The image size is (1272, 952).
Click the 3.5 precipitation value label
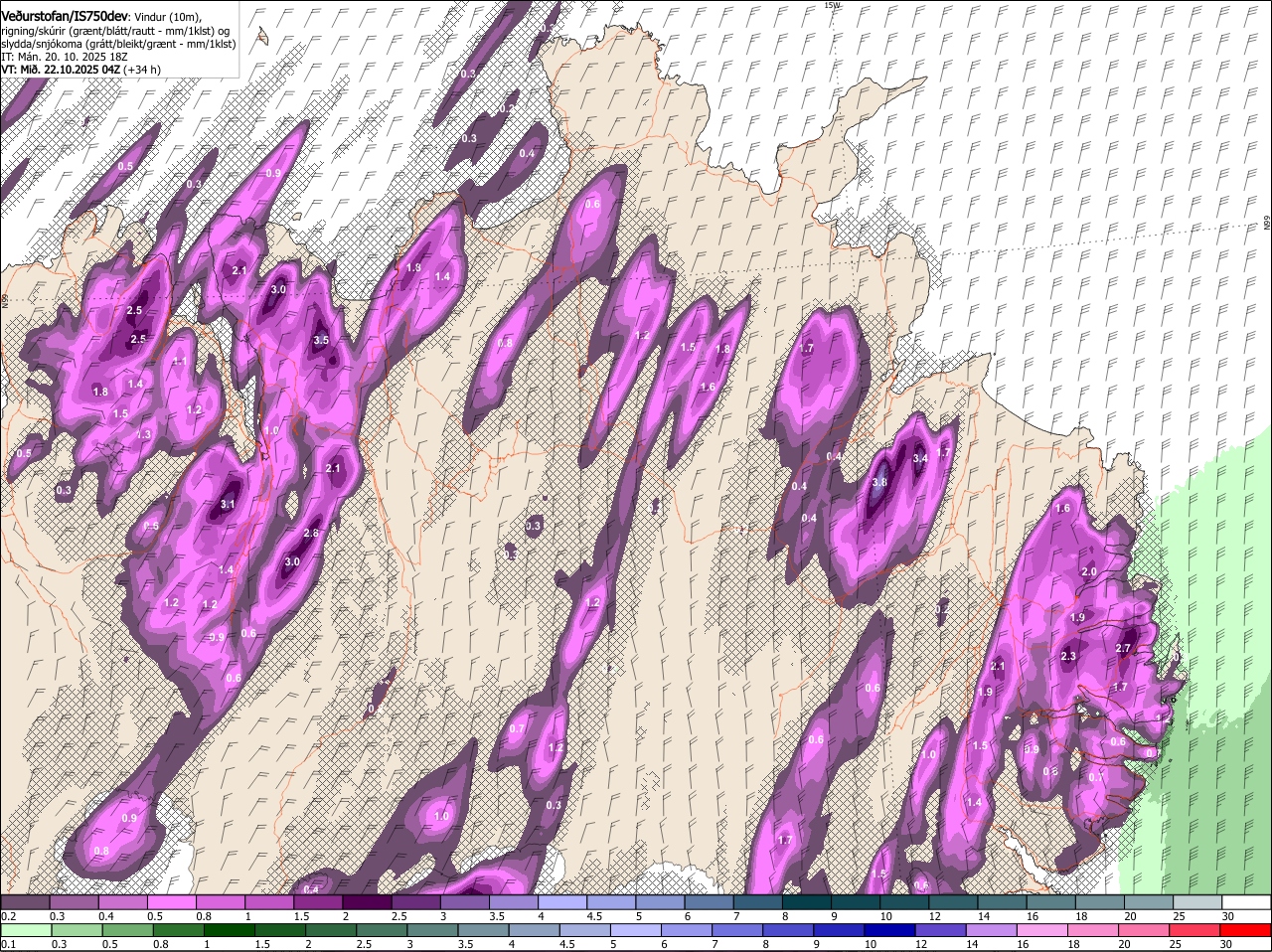click(321, 340)
